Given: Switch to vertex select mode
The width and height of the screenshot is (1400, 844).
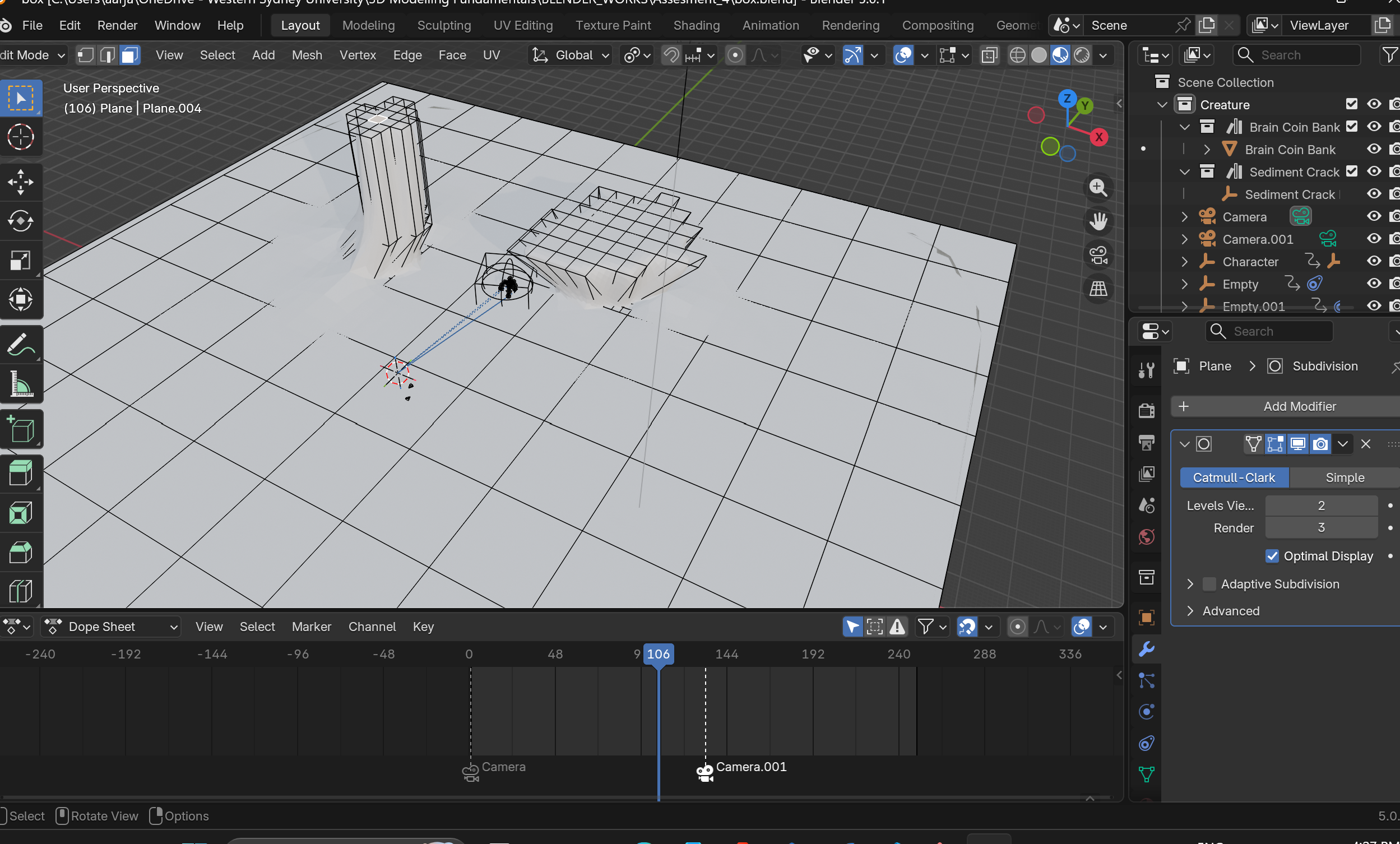Looking at the screenshot, I should 86,55.
